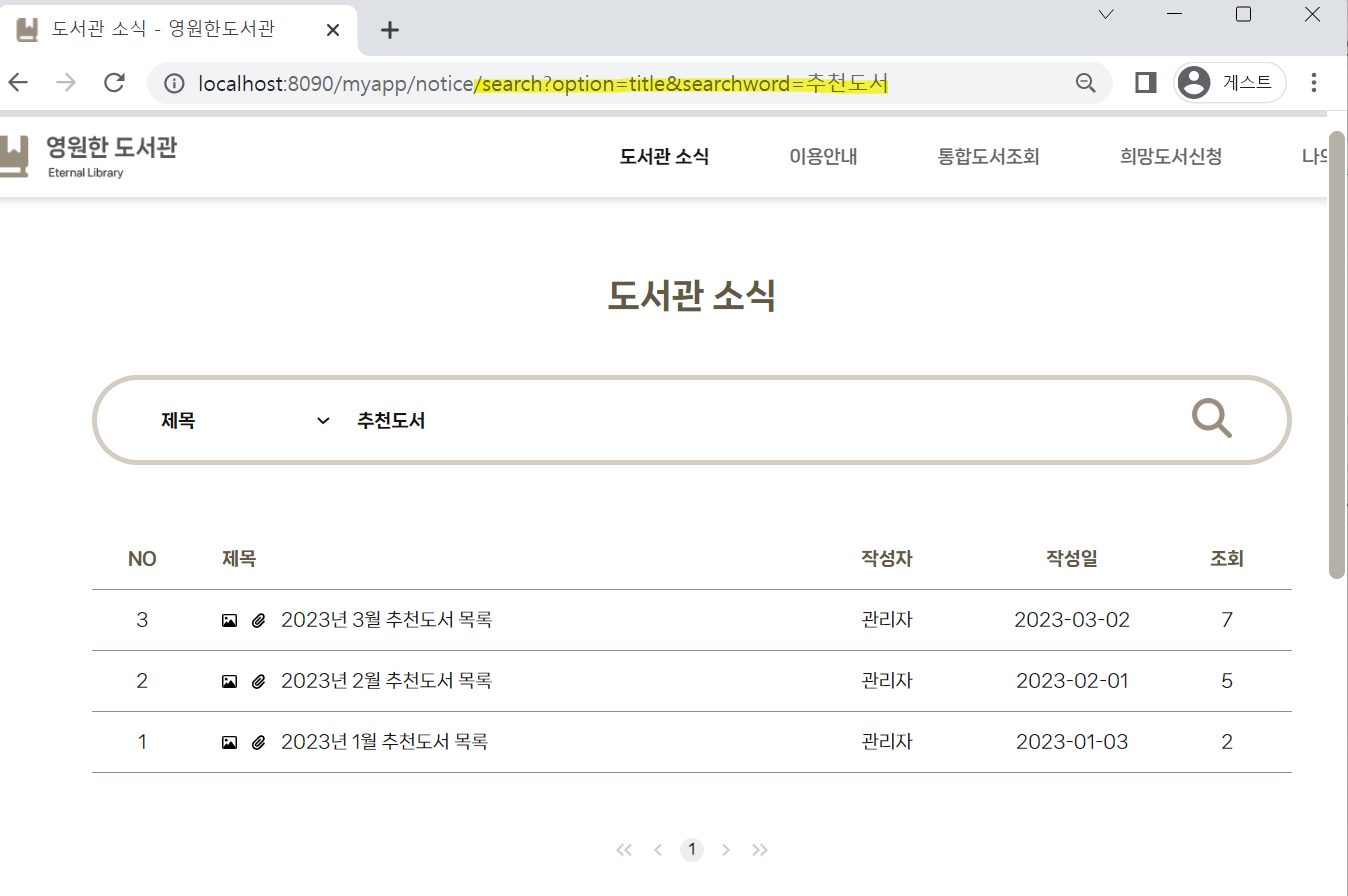The height and width of the screenshot is (896, 1348).
Task: Open the 게스트 profile button
Action: point(1229,83)
